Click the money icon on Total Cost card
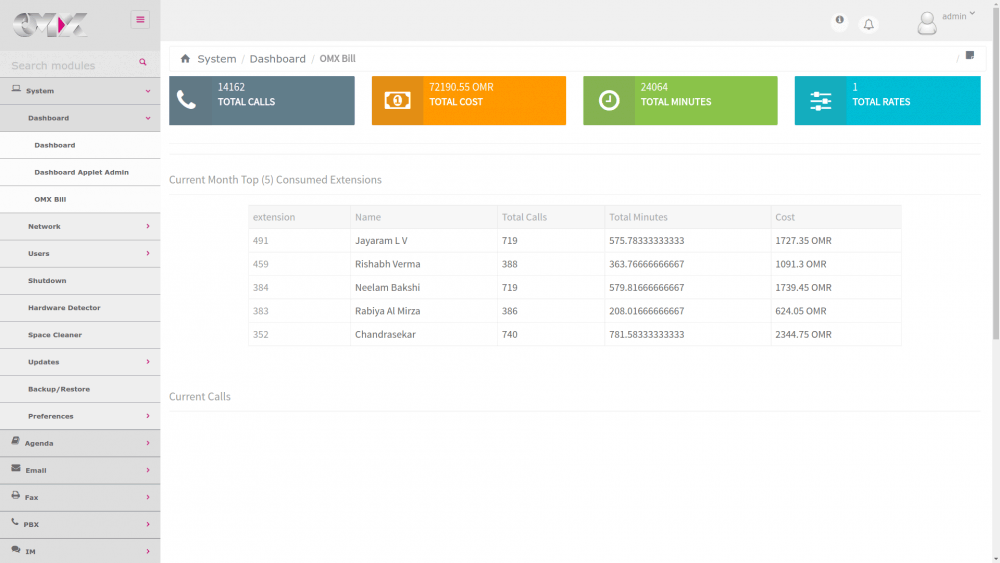Screen dimensions: 1000x563 coord(397,100)
